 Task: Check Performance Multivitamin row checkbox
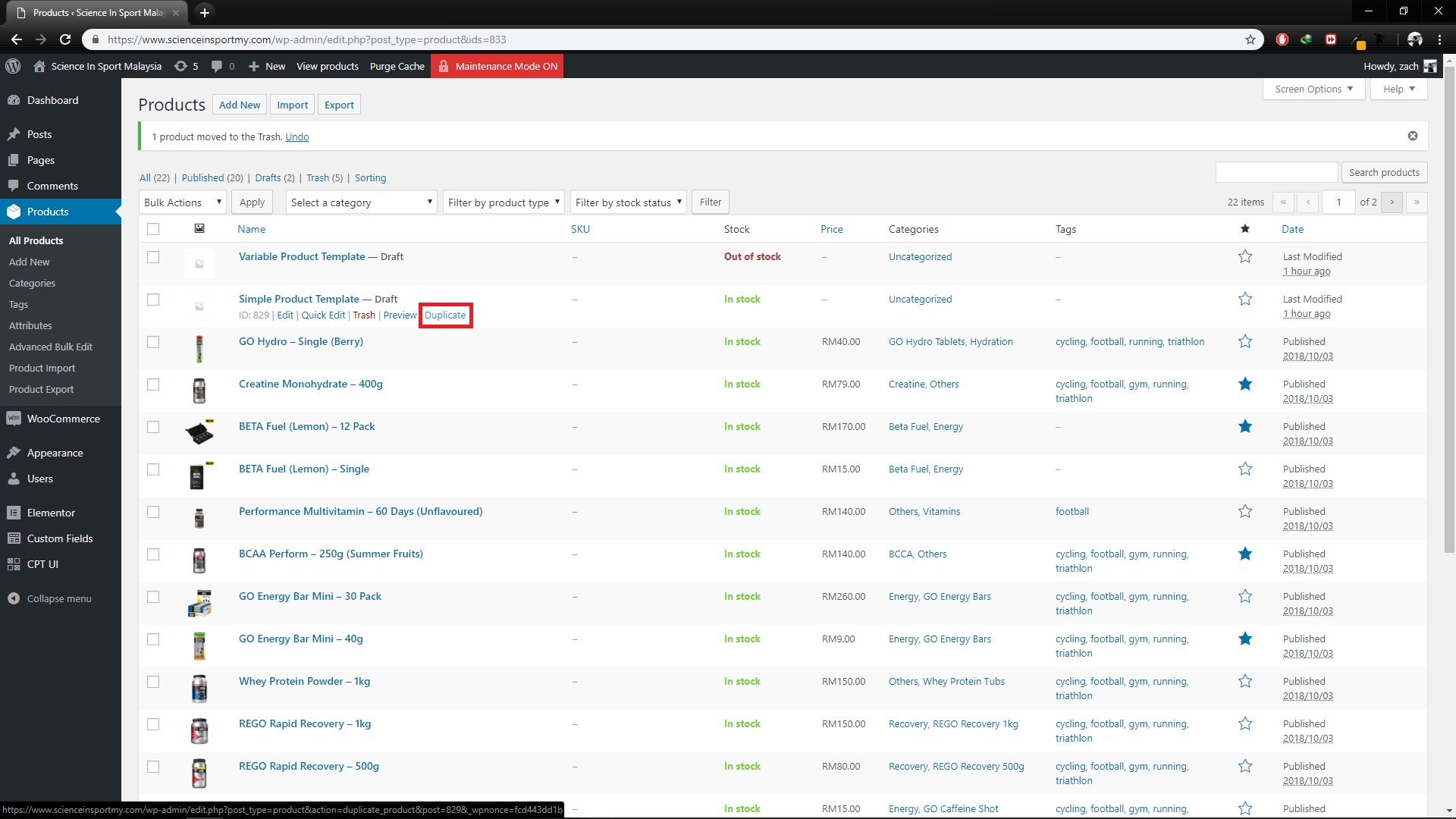[153, 512]
